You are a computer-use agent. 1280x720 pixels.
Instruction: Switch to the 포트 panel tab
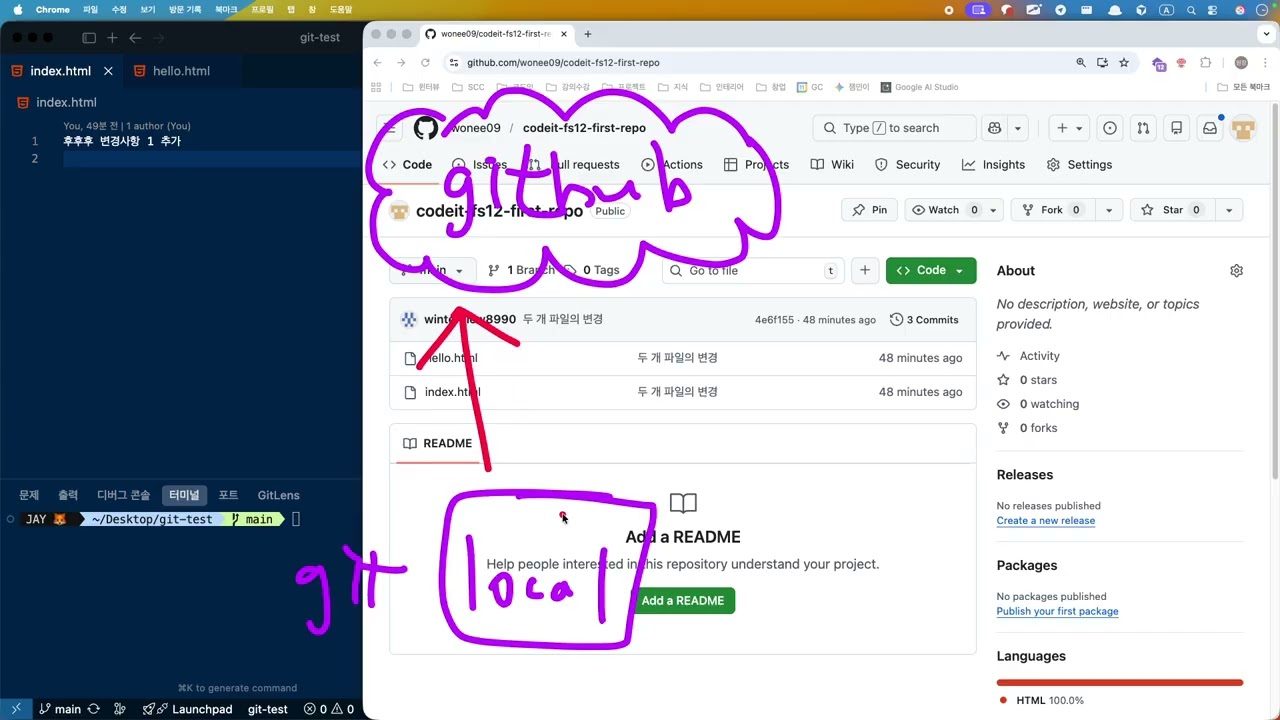click(228, 495)
